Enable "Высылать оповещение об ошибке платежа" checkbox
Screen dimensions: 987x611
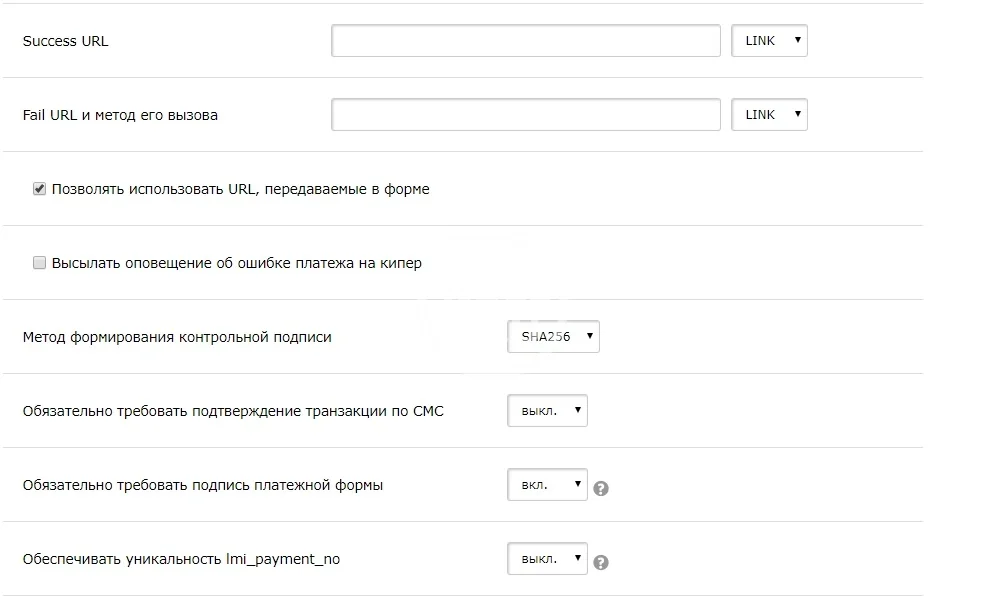tap(40, 263)
